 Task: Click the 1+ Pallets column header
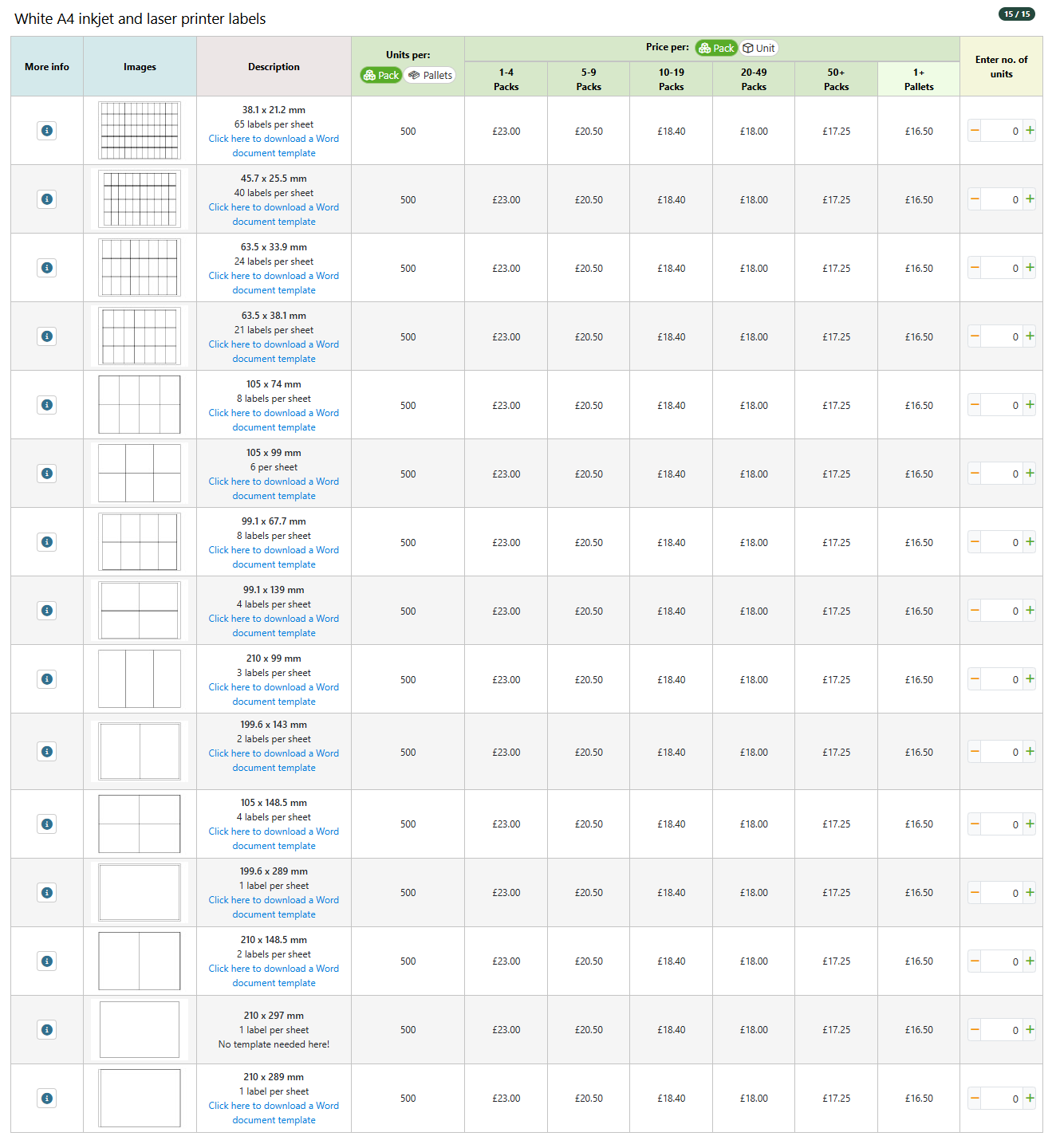(919, 79)
